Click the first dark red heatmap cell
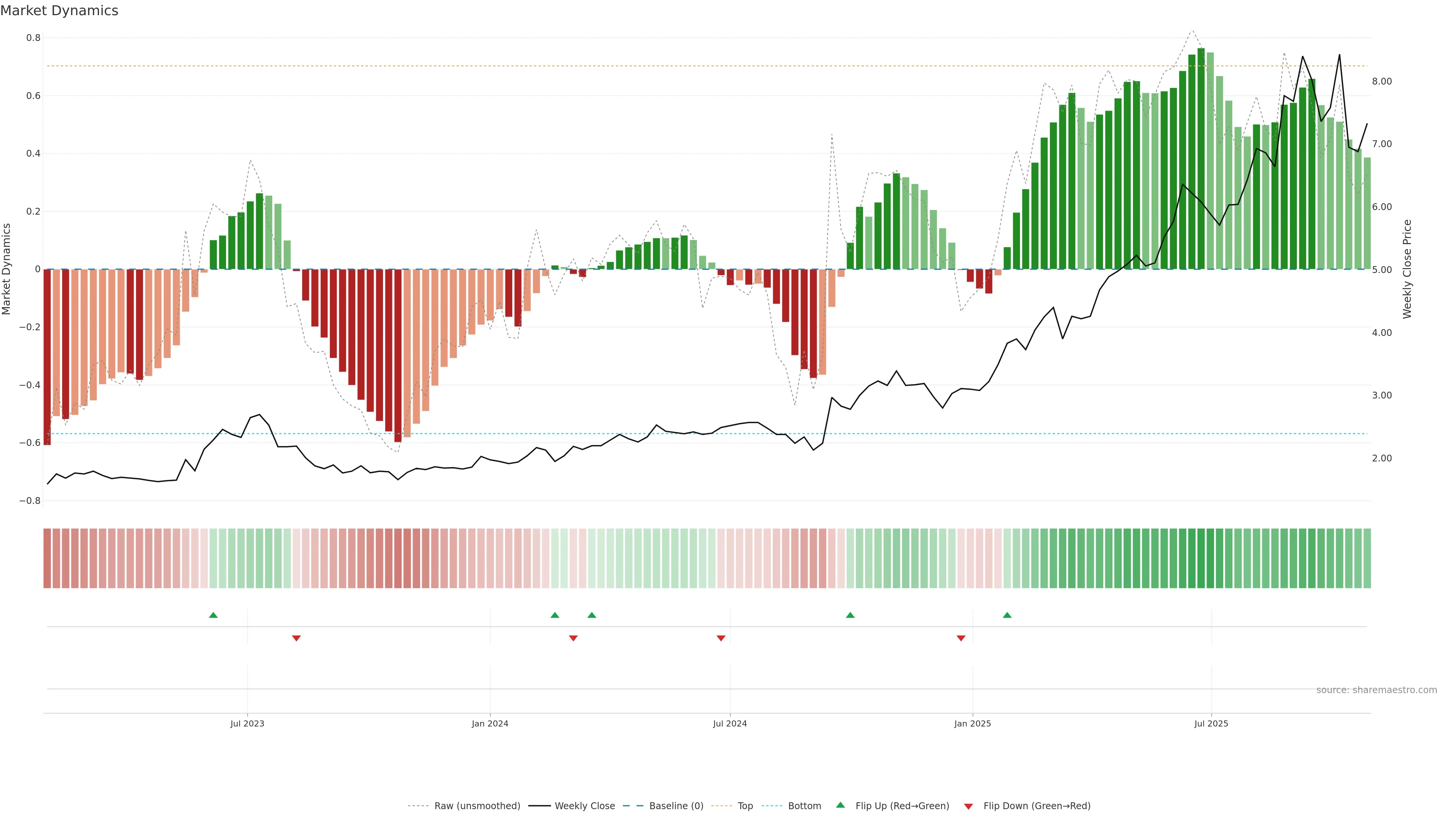 click(x=47, y=558)
